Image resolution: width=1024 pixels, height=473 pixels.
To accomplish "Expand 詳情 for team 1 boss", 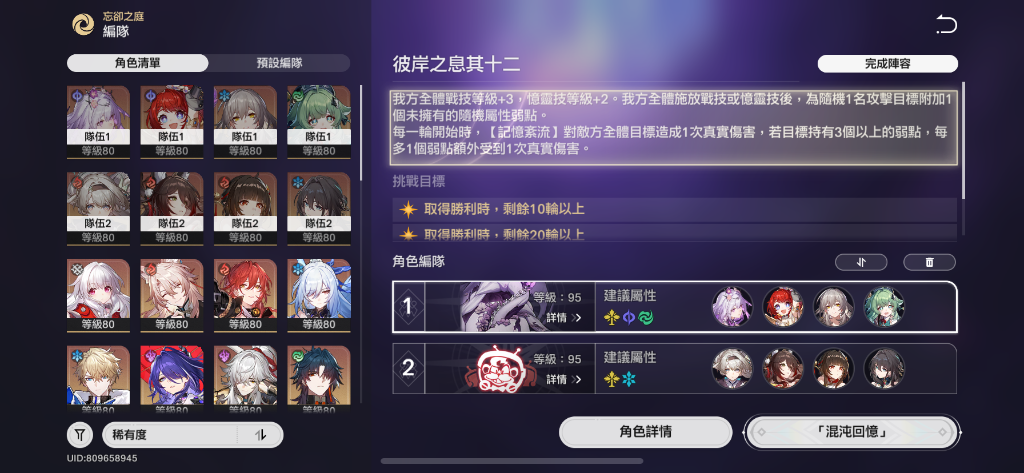I will point(564,318).
